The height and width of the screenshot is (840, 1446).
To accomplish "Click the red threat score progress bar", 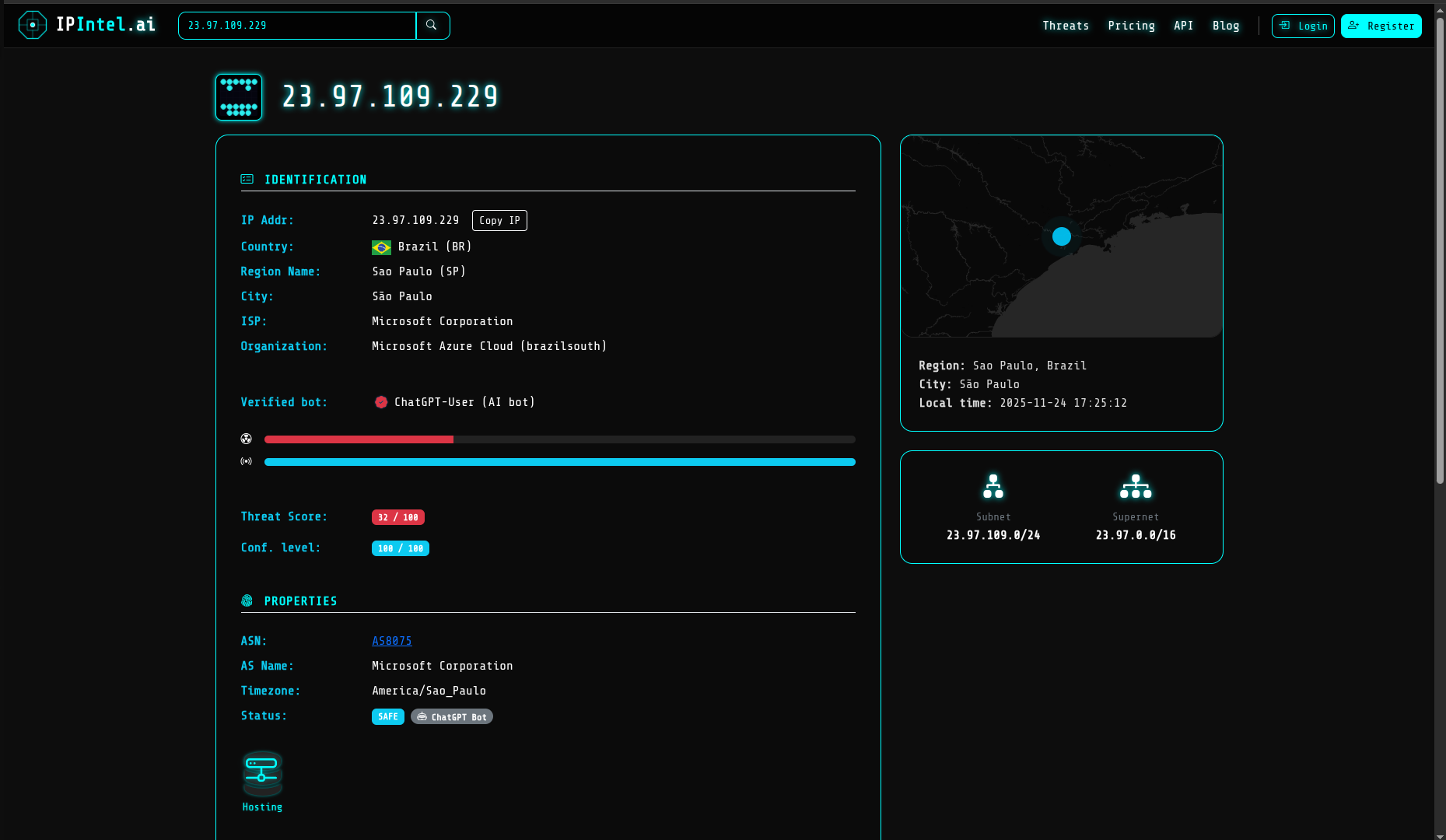I will point(358,439).
